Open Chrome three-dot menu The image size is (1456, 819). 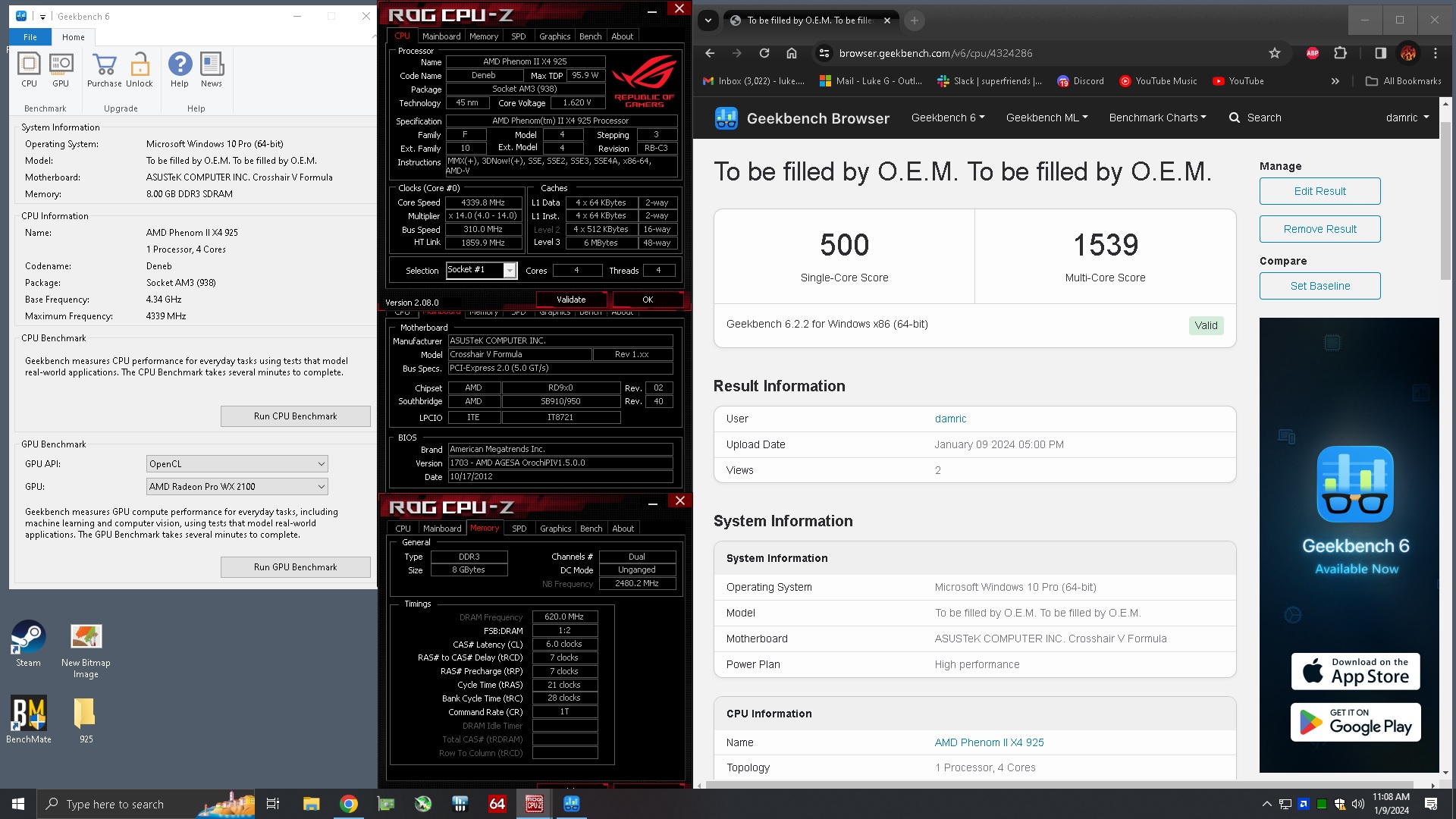tap(1436, 53)
